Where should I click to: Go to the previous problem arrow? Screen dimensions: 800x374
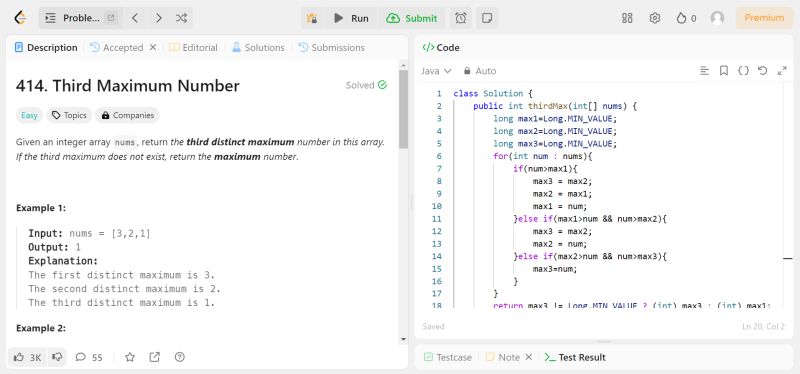click(135, 18)
